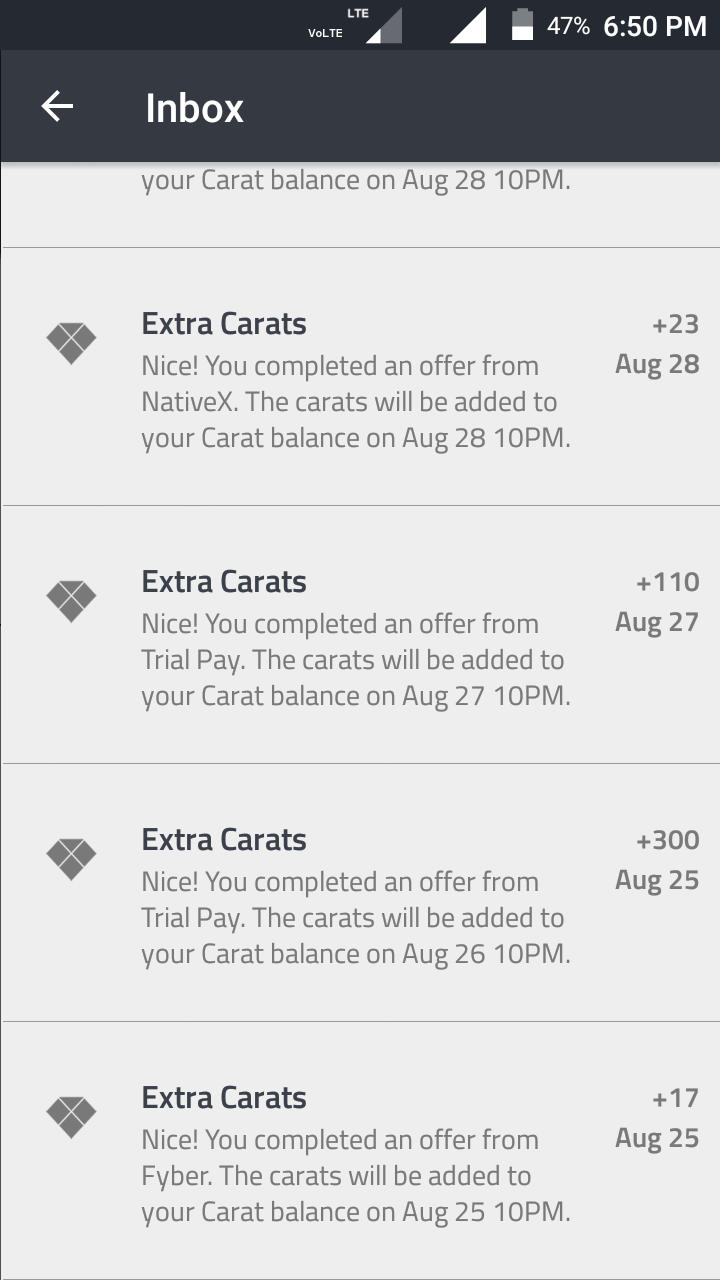The image size is (720, 1280).
Task: Open the partially visible top message
Action: coord(355,182)
